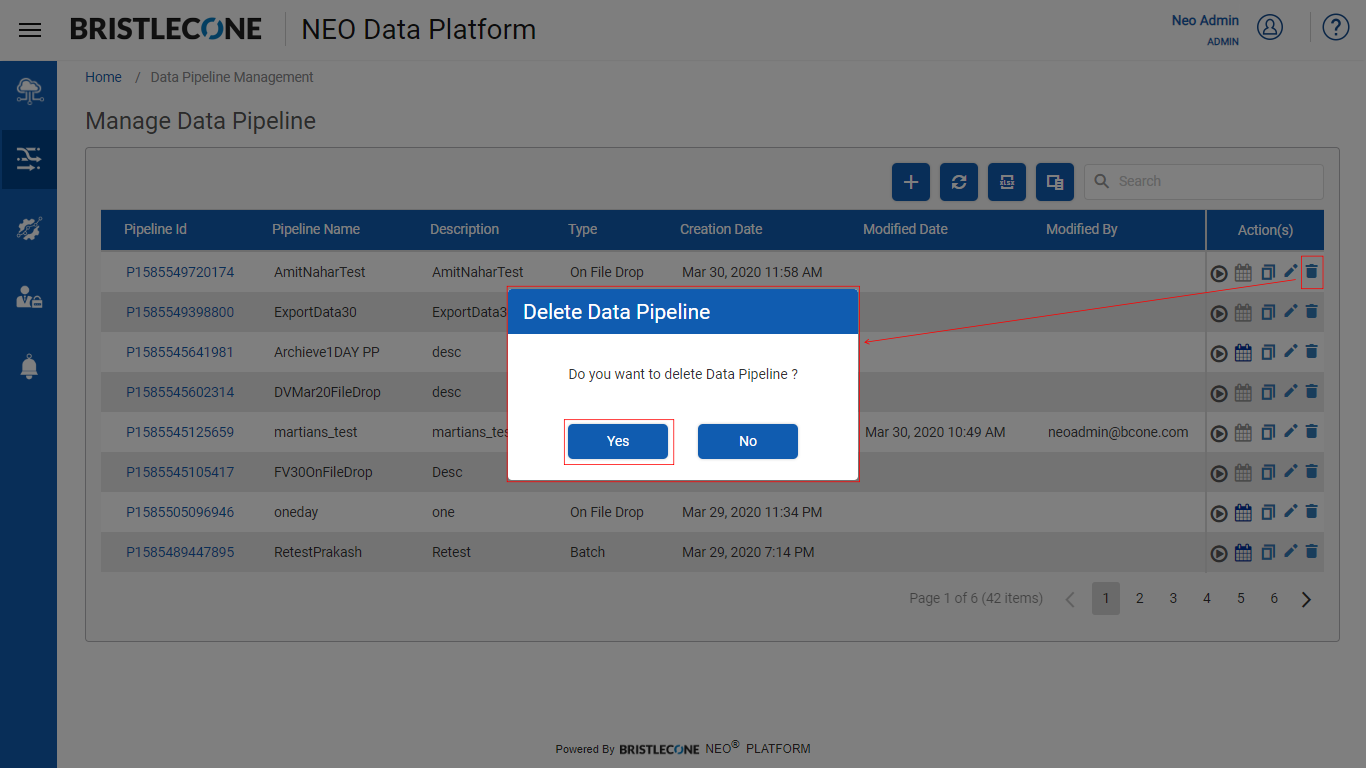1366x768 pixels.
Task: Open schedule calendar for RetestPrakash
Action: [x=1243, y=552]
